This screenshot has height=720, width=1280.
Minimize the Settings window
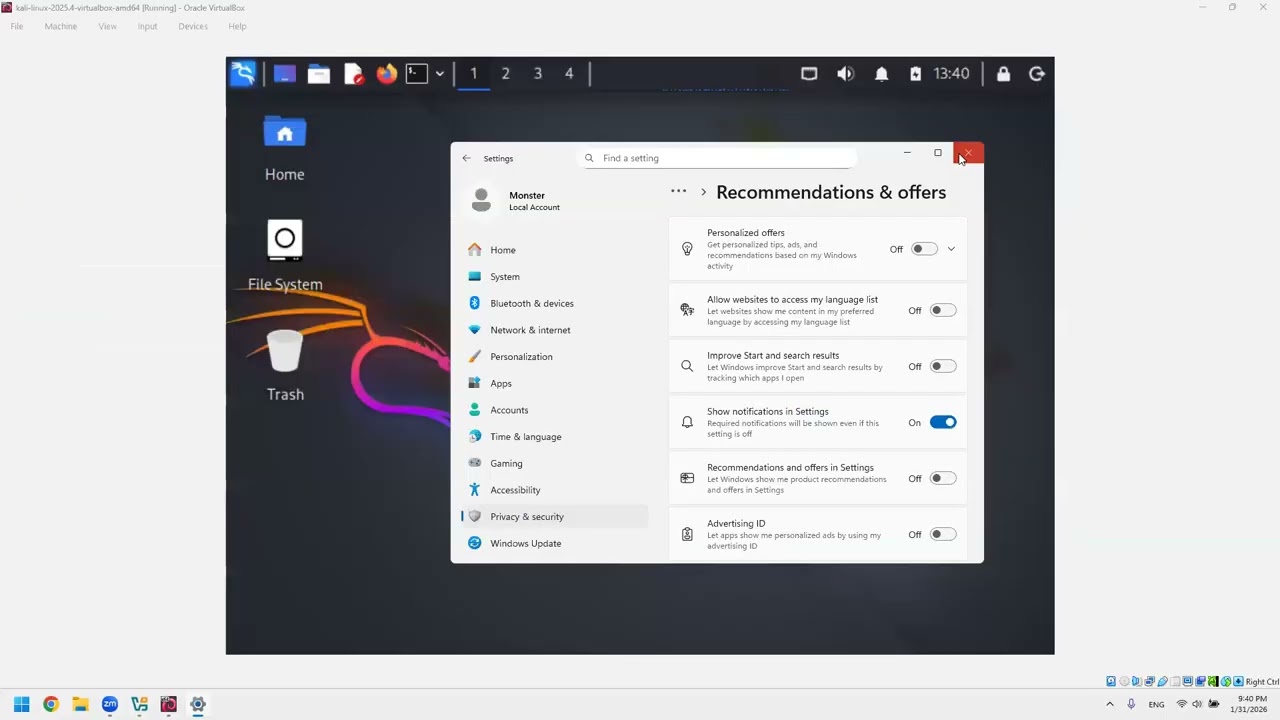pyautogui.click(x=907, y=153)
